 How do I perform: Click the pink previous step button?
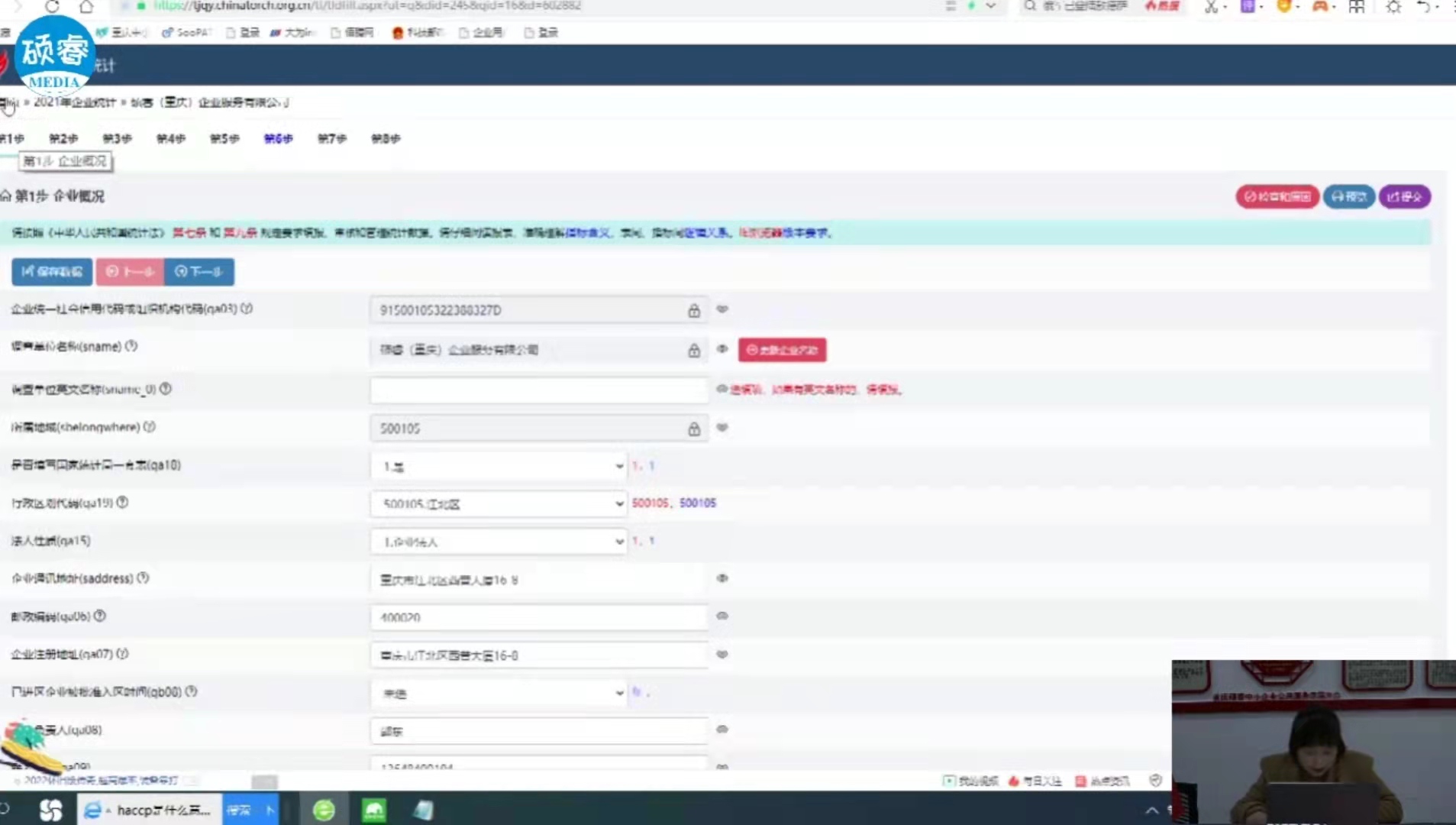(x=130, y=272)
